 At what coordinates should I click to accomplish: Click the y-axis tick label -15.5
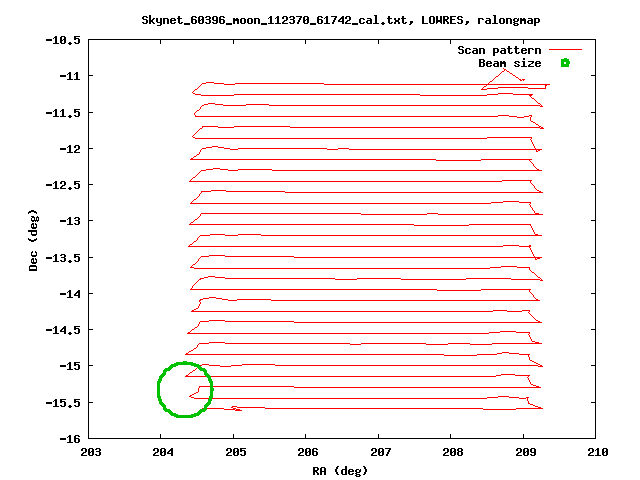[63, 403]
